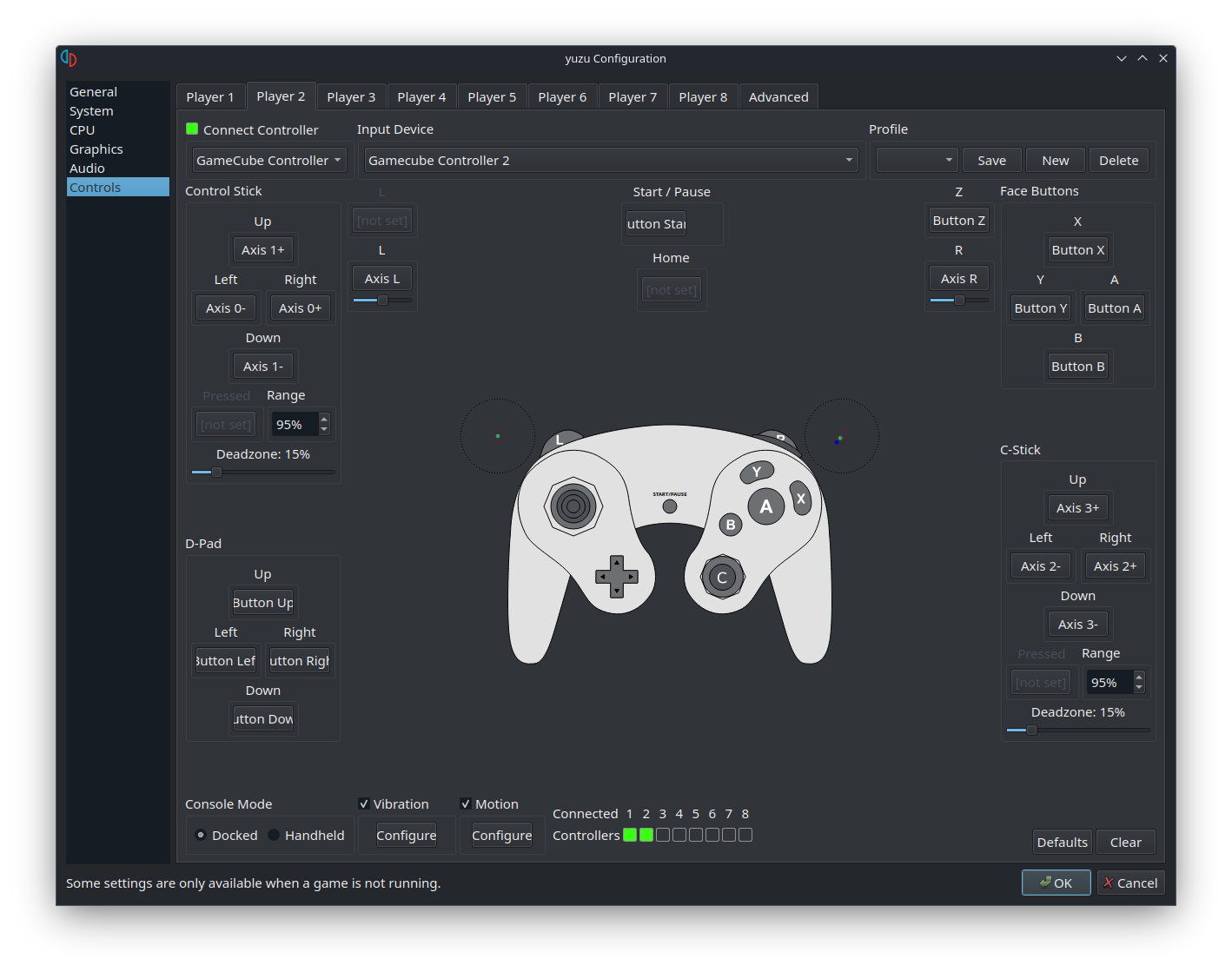Remap the Start / Pause mapping button

click(x=656, y=223)
